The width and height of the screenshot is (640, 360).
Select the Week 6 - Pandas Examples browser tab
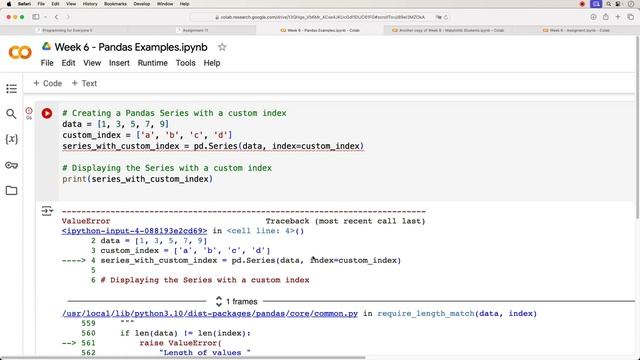(x=320, y=30)
